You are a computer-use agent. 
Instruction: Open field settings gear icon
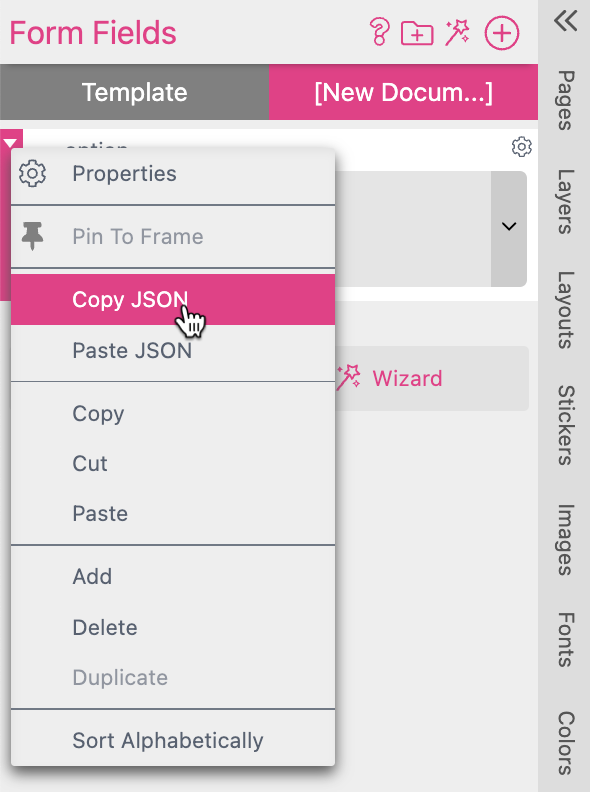point(521,147)
